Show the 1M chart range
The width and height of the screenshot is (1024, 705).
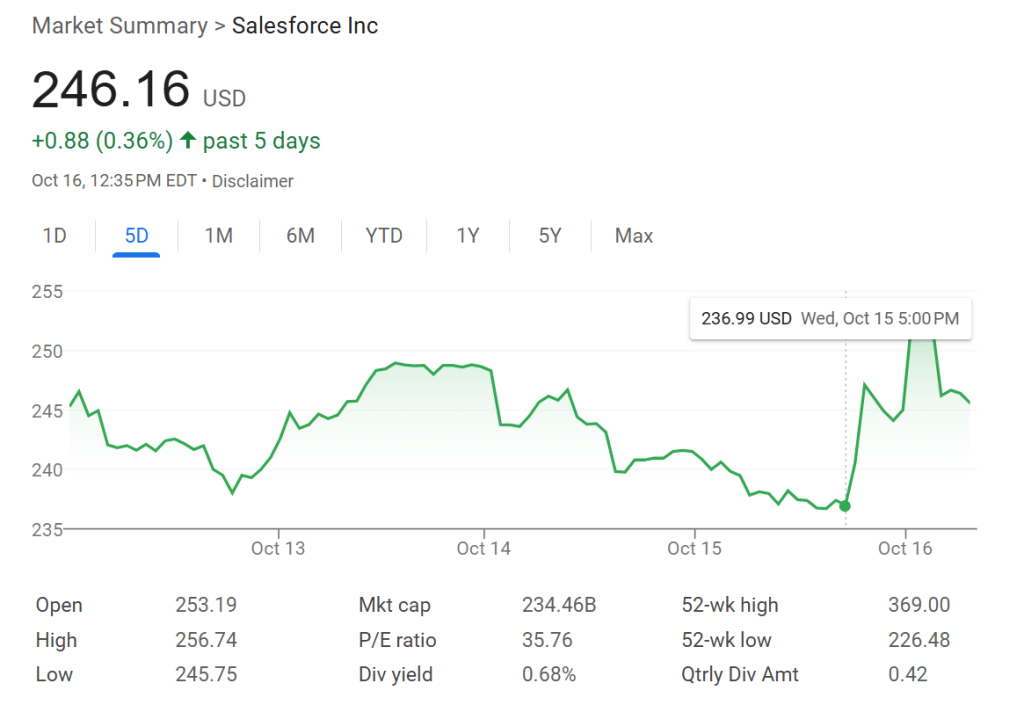point(218,236)
